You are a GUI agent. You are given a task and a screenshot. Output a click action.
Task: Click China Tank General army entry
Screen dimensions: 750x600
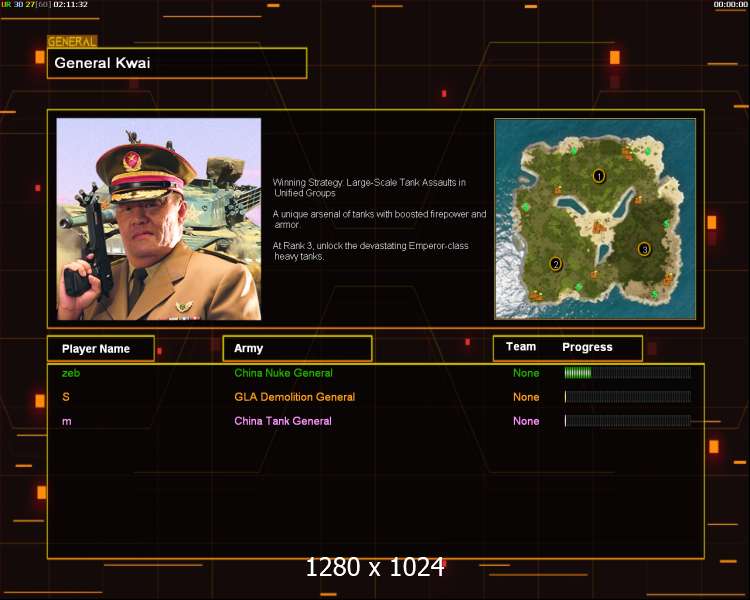pyautogui.click(x=283, y=421)
